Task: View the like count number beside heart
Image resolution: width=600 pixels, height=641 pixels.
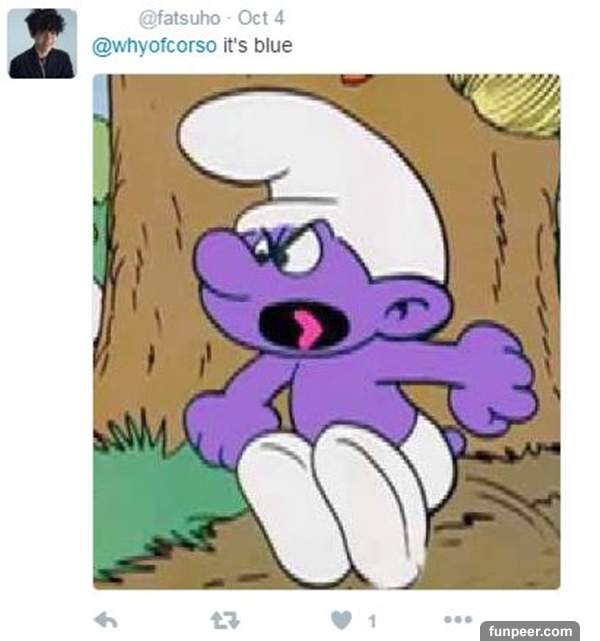Action: pyautogui.click(x=372, y=621)
